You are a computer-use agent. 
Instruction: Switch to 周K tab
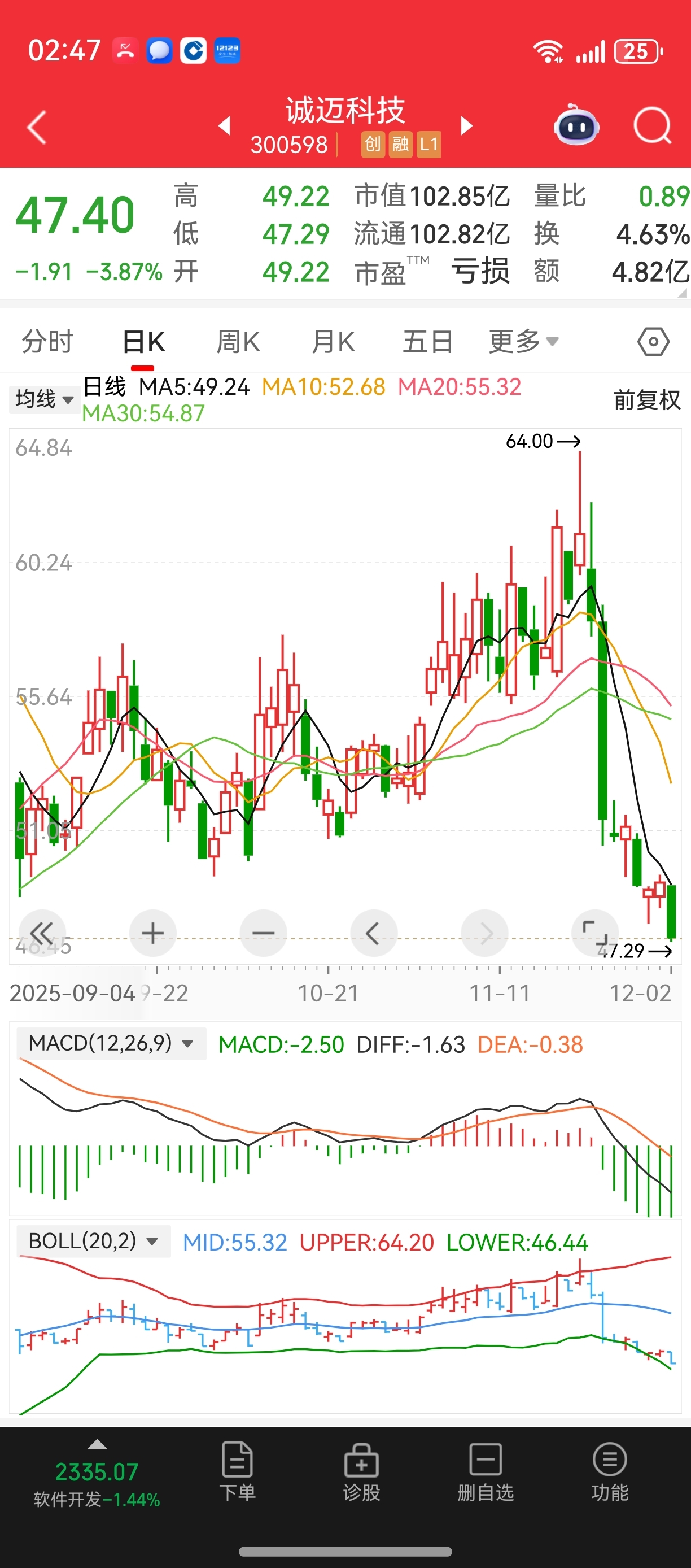(238, 342)
